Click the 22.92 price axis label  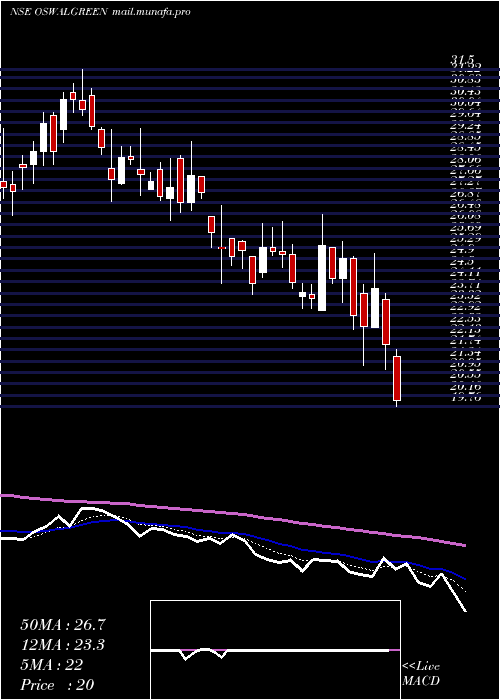pos(465,307)
